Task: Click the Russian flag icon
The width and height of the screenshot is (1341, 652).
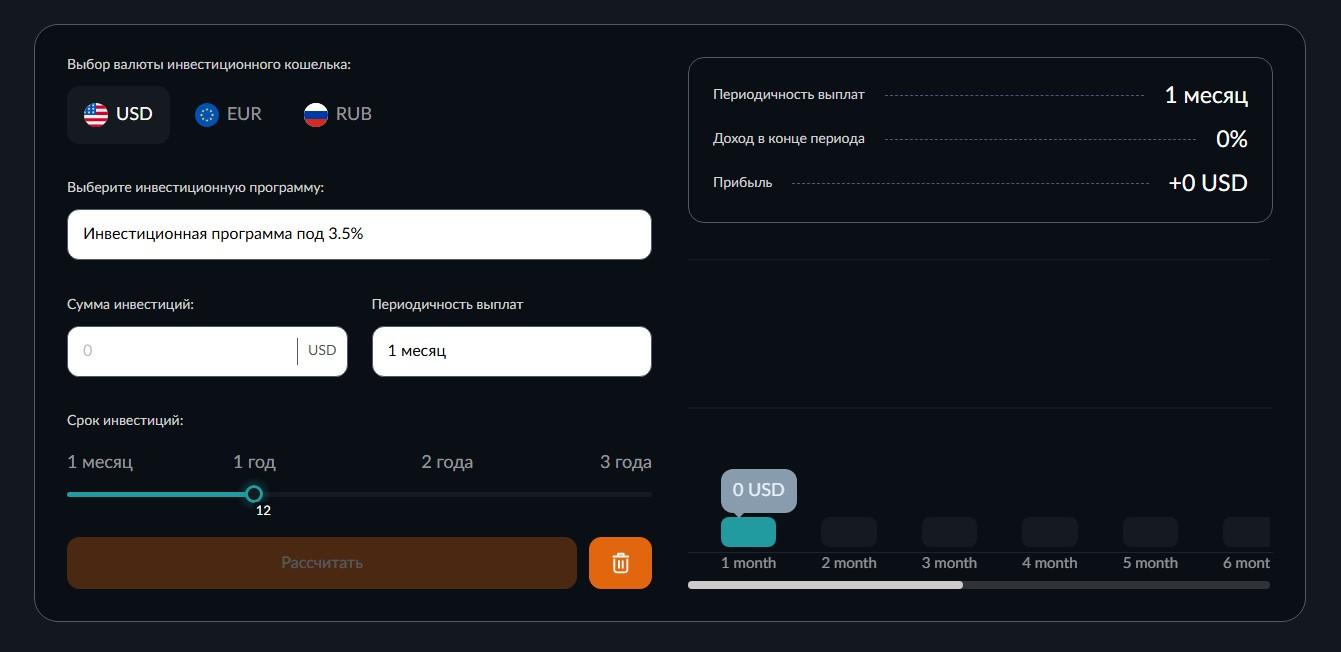Action: pyautogui.click(x=316, y=115)
